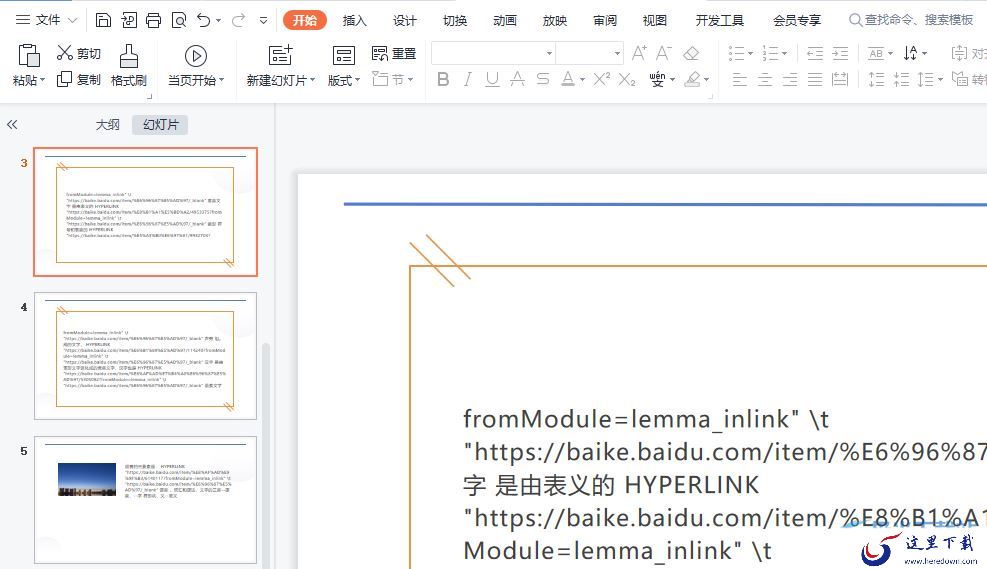Viewport: 987px width, 569px height.
Task: Click the Redo arrow icon
Action: coord(239,20)
